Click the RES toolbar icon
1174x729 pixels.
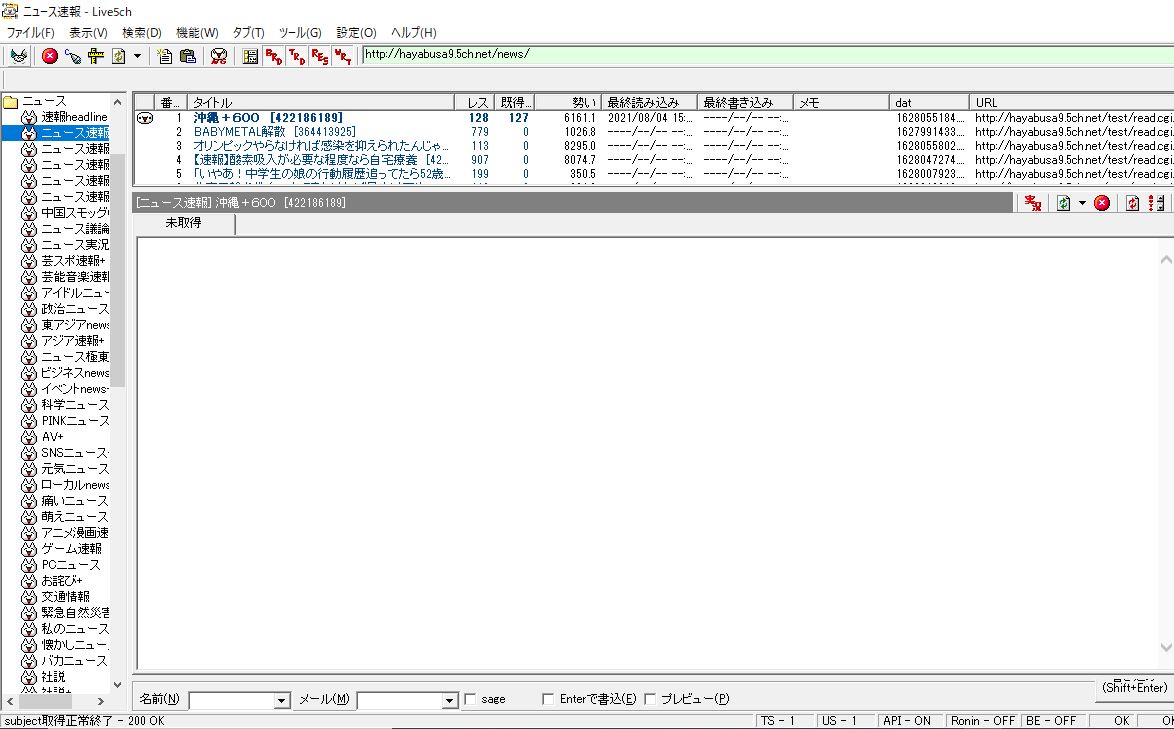tap(320, 56)
